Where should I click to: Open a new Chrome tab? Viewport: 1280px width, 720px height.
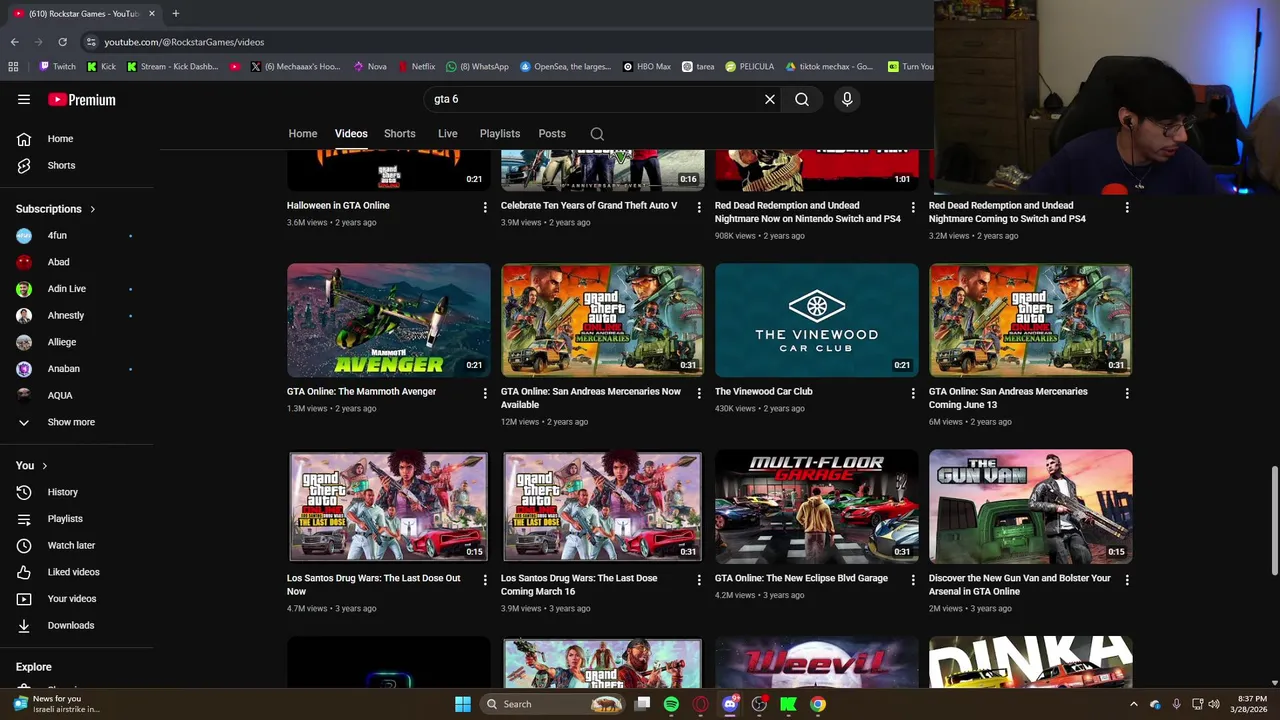point(175,13)
